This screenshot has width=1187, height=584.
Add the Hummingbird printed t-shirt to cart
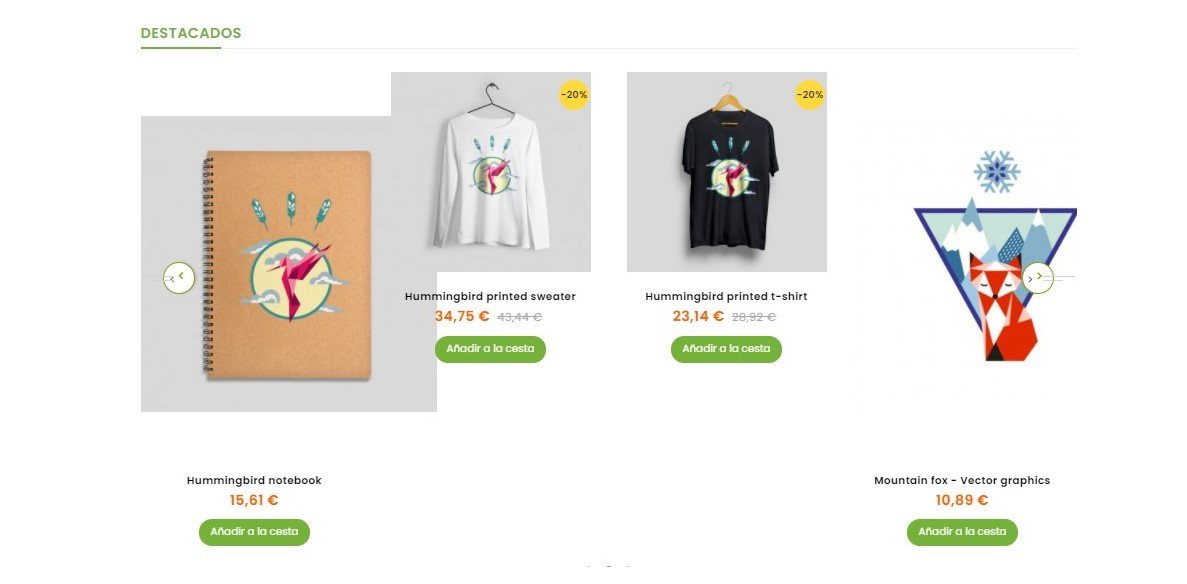coord(726,349)
